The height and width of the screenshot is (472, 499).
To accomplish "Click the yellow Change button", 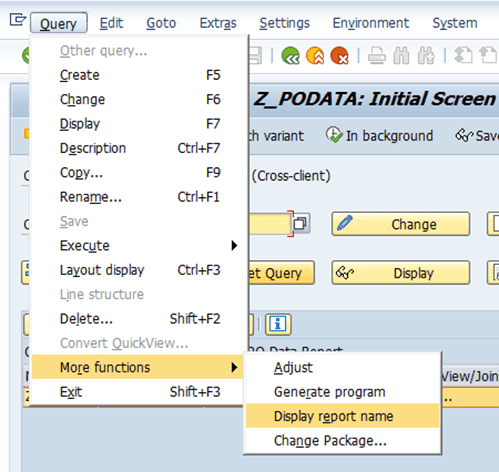I will pos(401,224).
